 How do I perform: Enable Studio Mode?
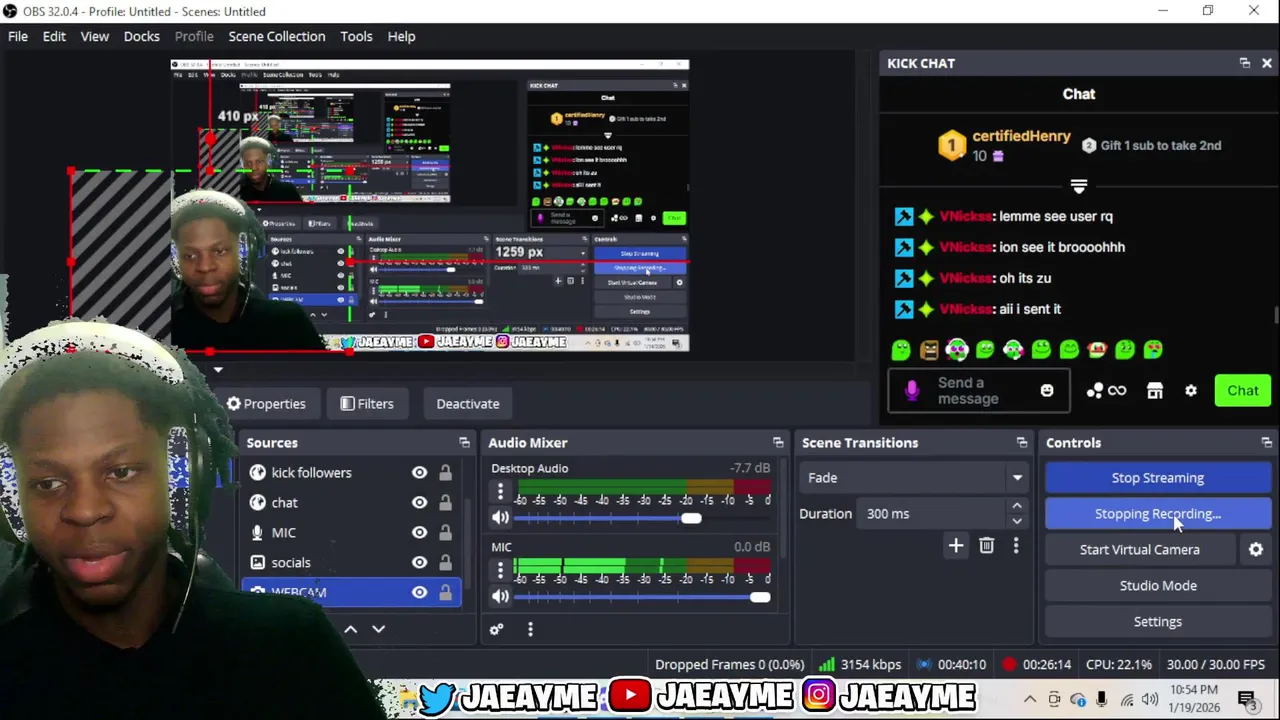(1158, 586)
